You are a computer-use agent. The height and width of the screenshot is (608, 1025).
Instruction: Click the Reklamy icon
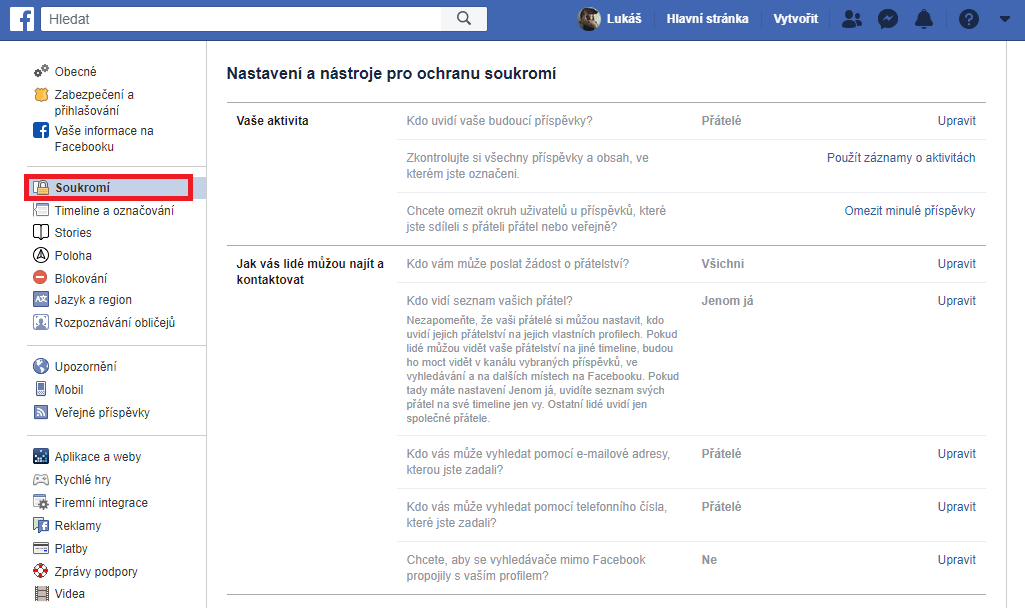click(x=41, y=525)
